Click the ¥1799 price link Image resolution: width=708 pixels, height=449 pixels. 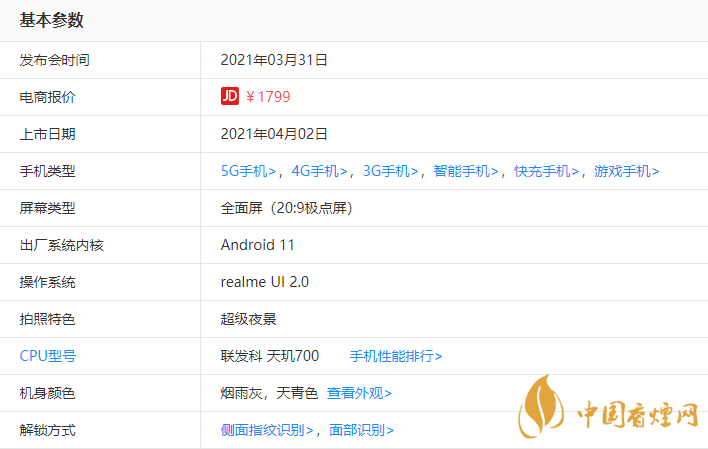[268, 97]
